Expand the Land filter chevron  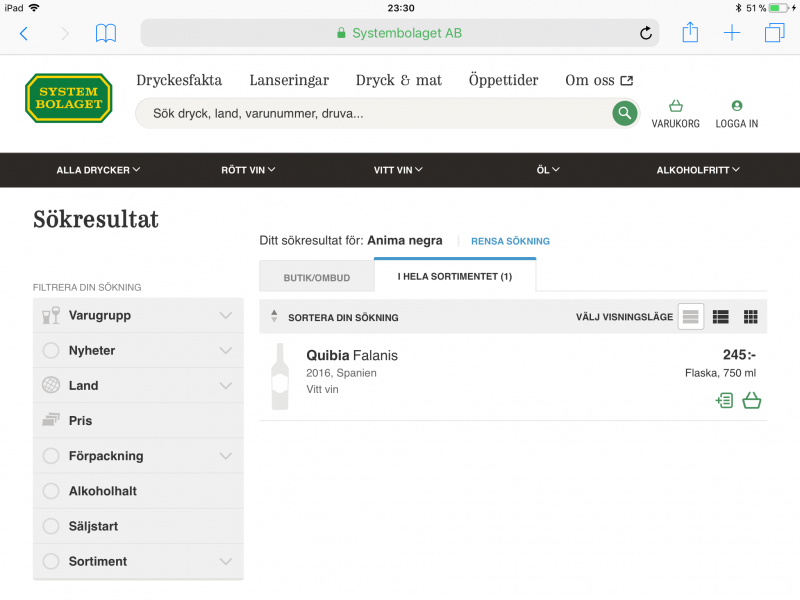coord(226,386)
